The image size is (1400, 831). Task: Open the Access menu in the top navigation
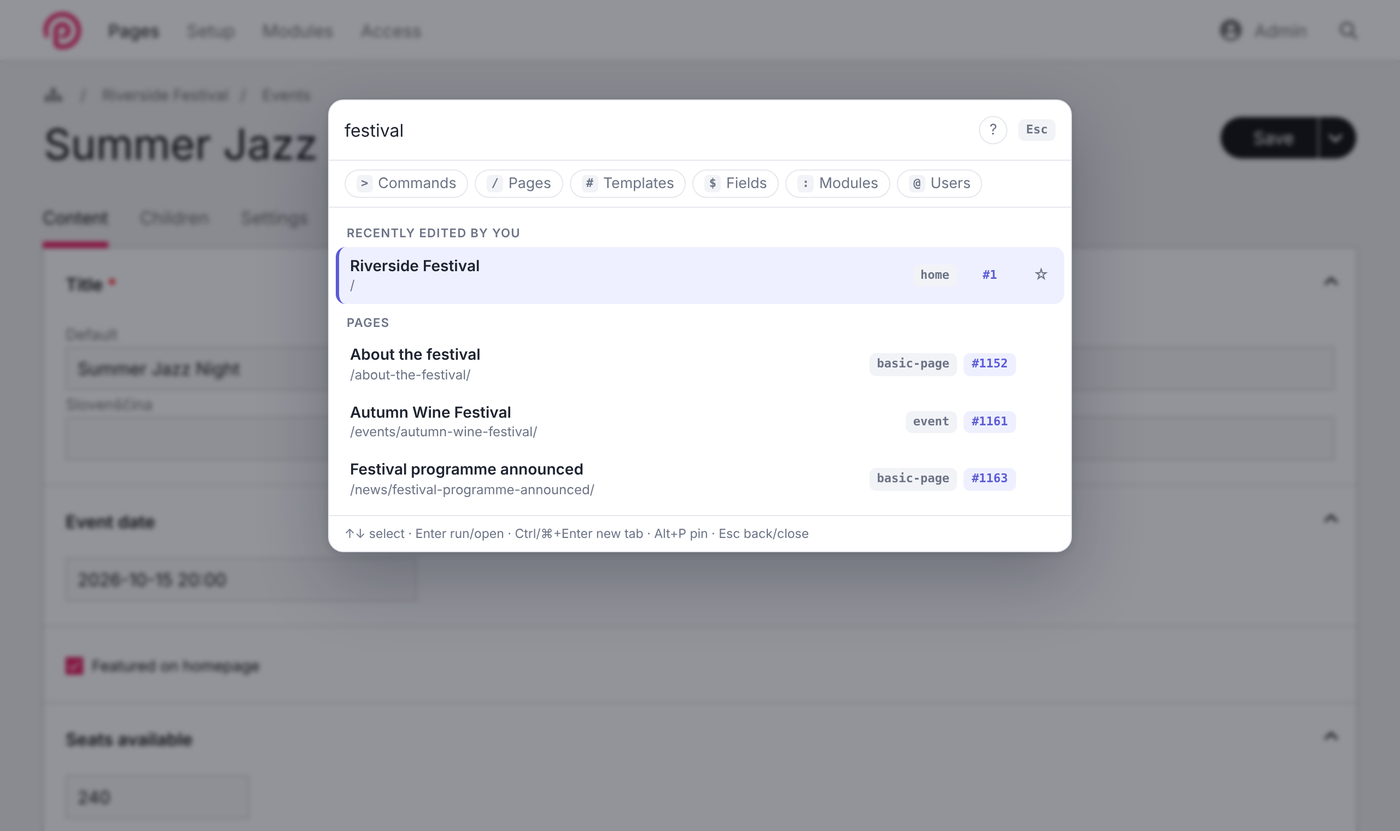tap(391, 31)
